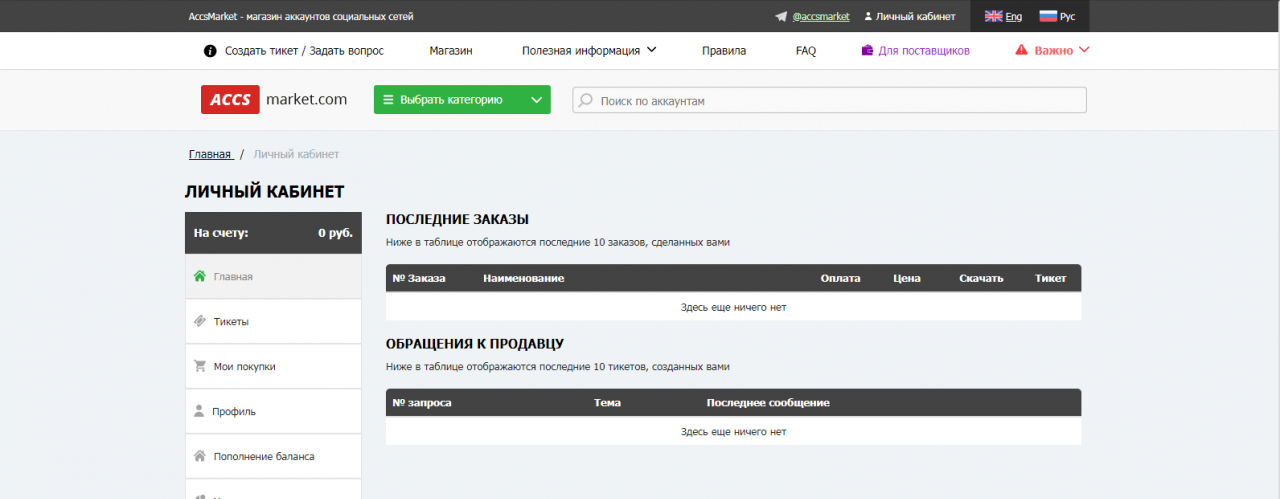Open the Магазин menu item

click(451, 51)
